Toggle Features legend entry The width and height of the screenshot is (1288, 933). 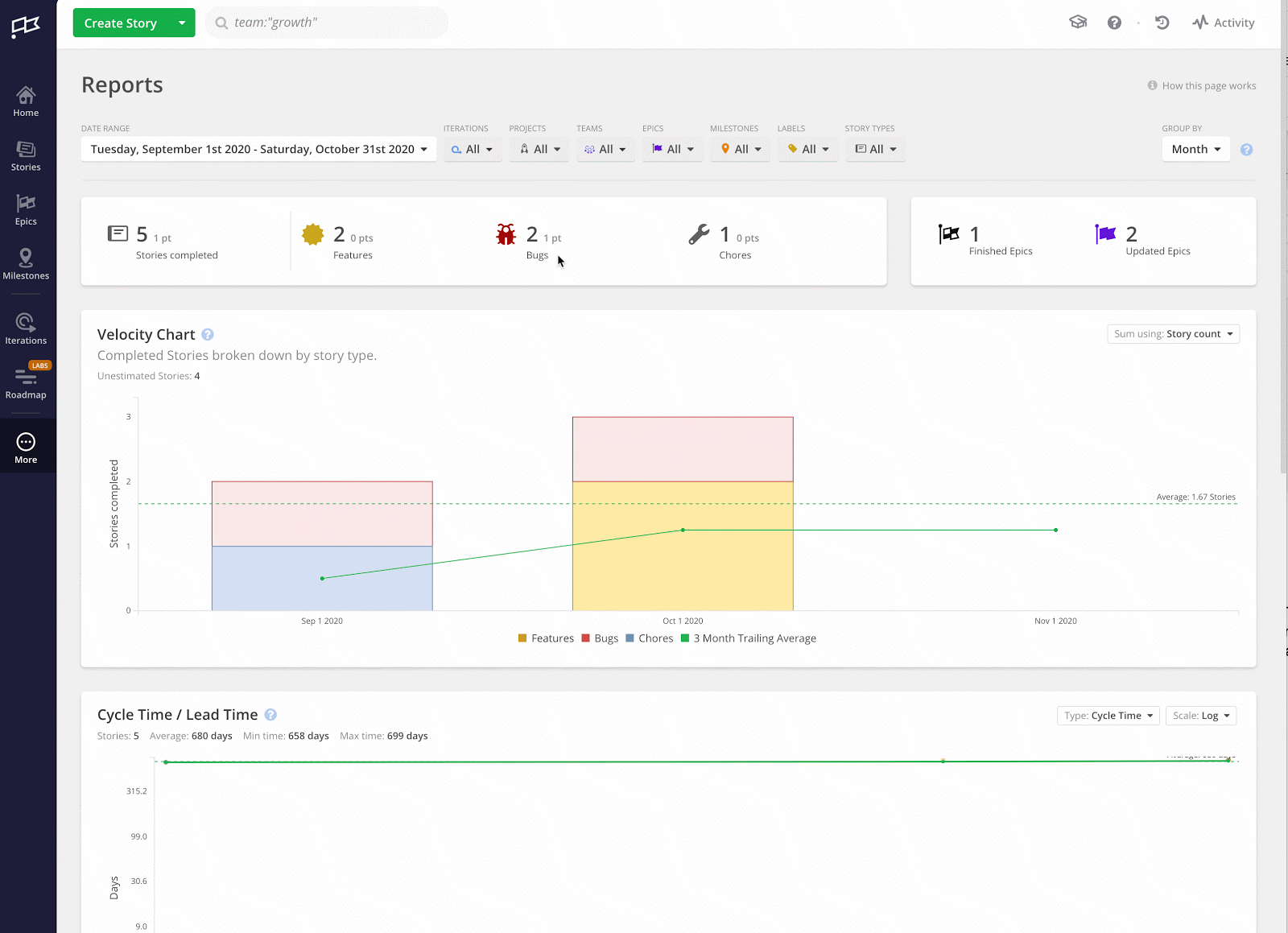tap(546, 638)
